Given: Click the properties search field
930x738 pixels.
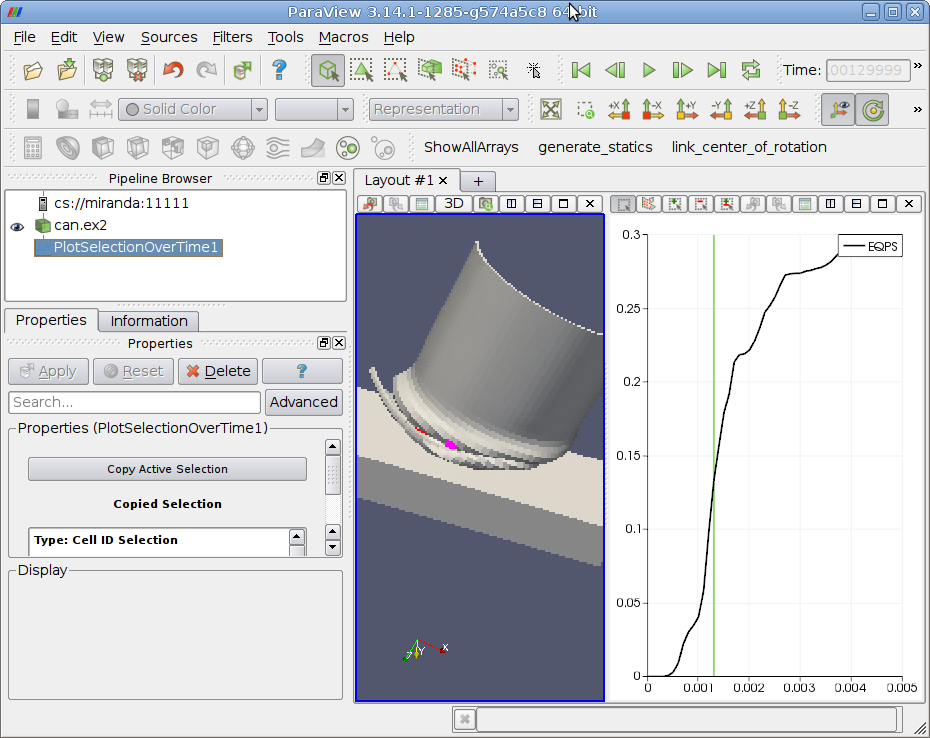Looking at the screenshot, I should click(135, 402).
